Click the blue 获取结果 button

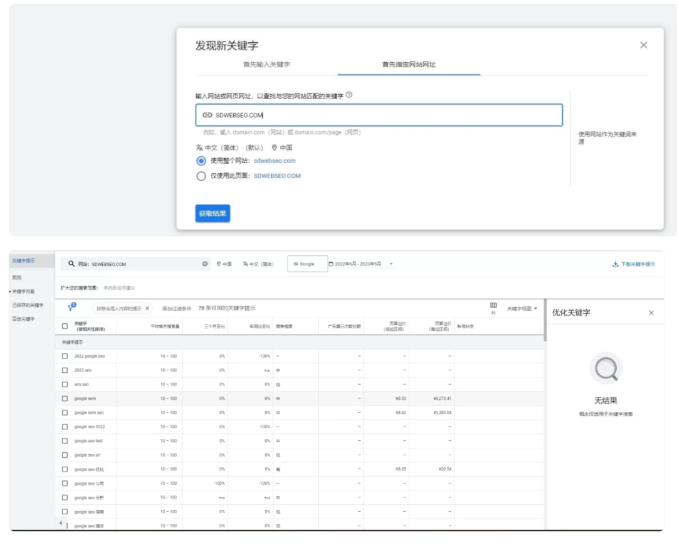213,214
